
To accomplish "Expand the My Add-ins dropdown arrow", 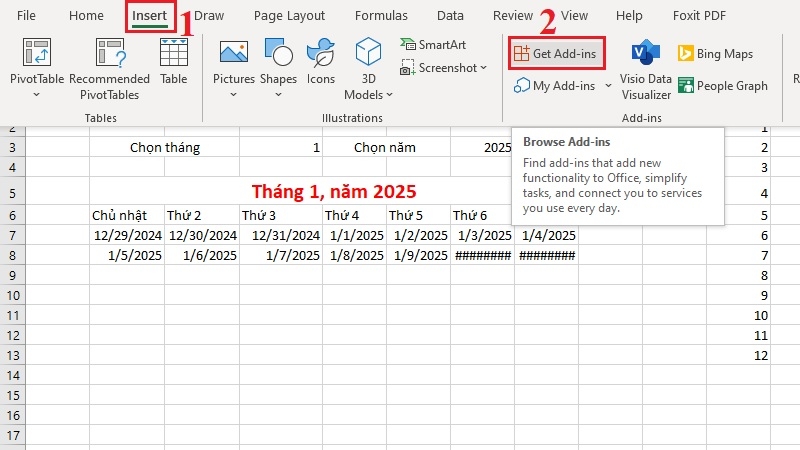I will [608, 86].
